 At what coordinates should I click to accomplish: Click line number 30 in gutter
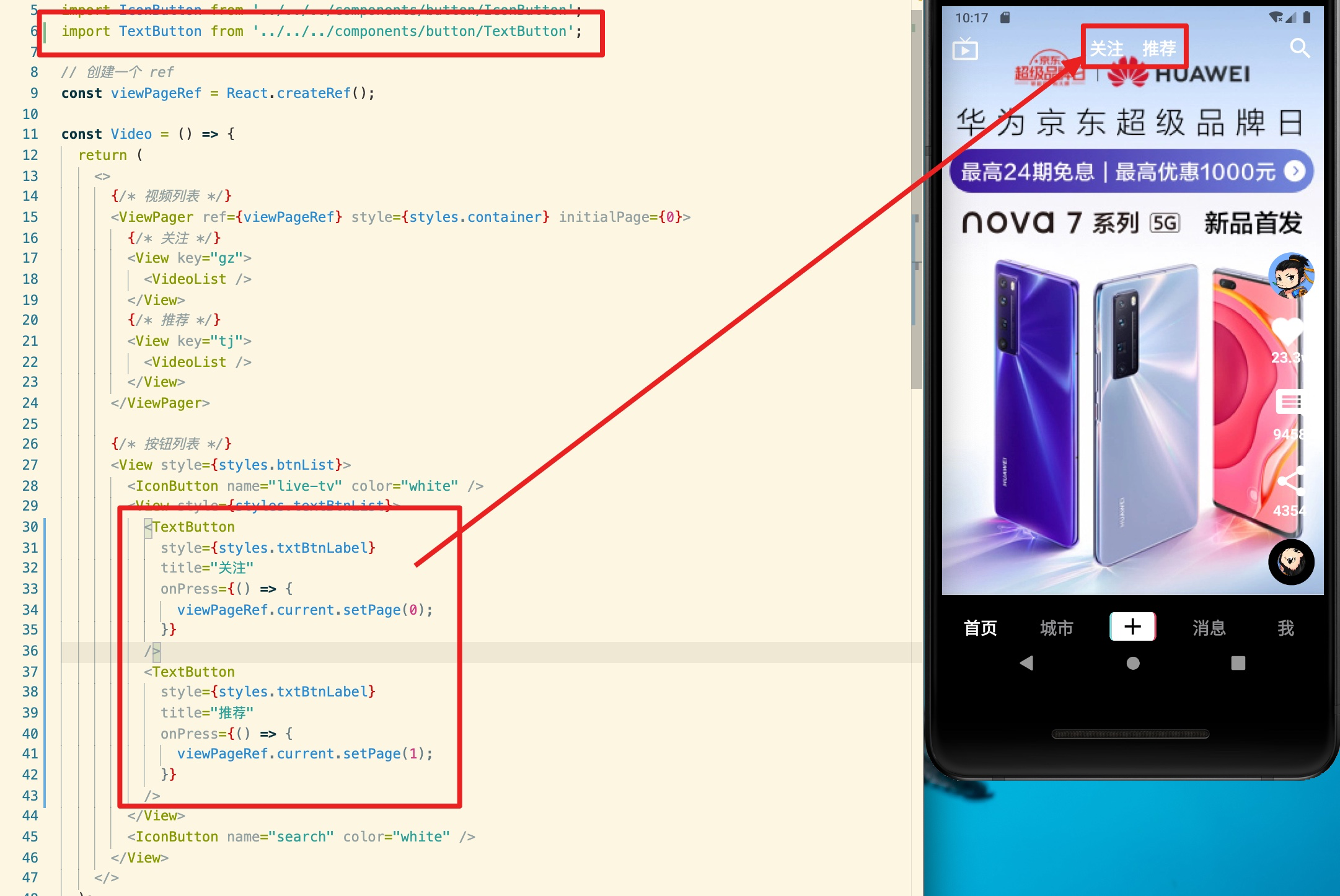pyautogui.click(x=30, y=527)
